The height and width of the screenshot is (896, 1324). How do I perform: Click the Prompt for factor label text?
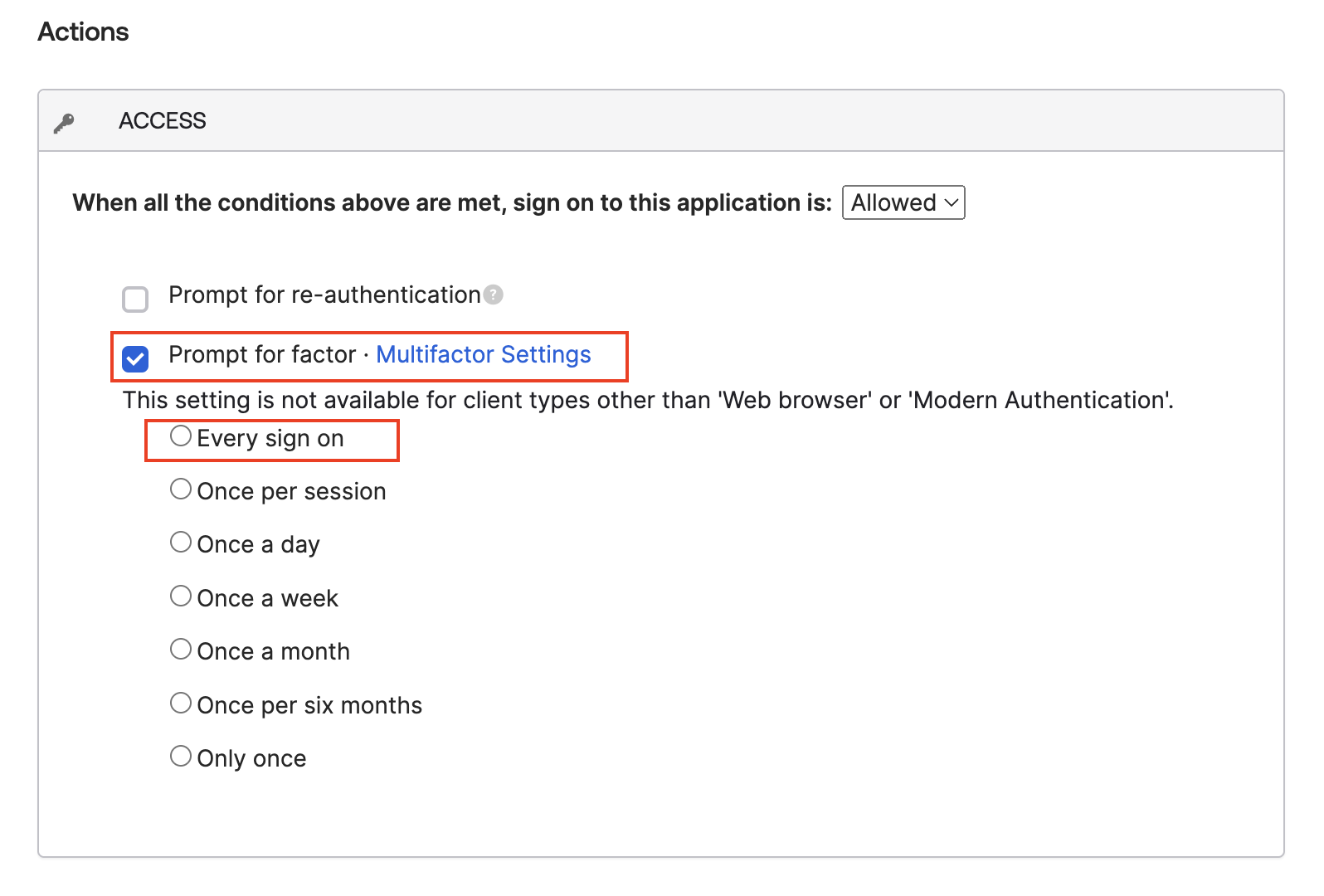pyautogui.click(x=262, y=355)
